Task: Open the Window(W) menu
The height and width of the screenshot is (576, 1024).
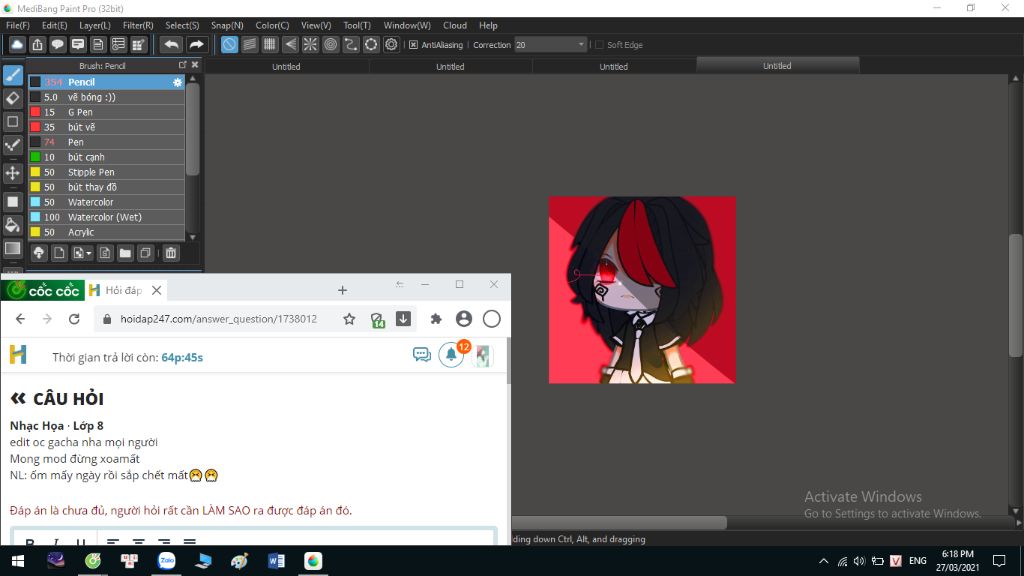Action: tap(407, 25)
